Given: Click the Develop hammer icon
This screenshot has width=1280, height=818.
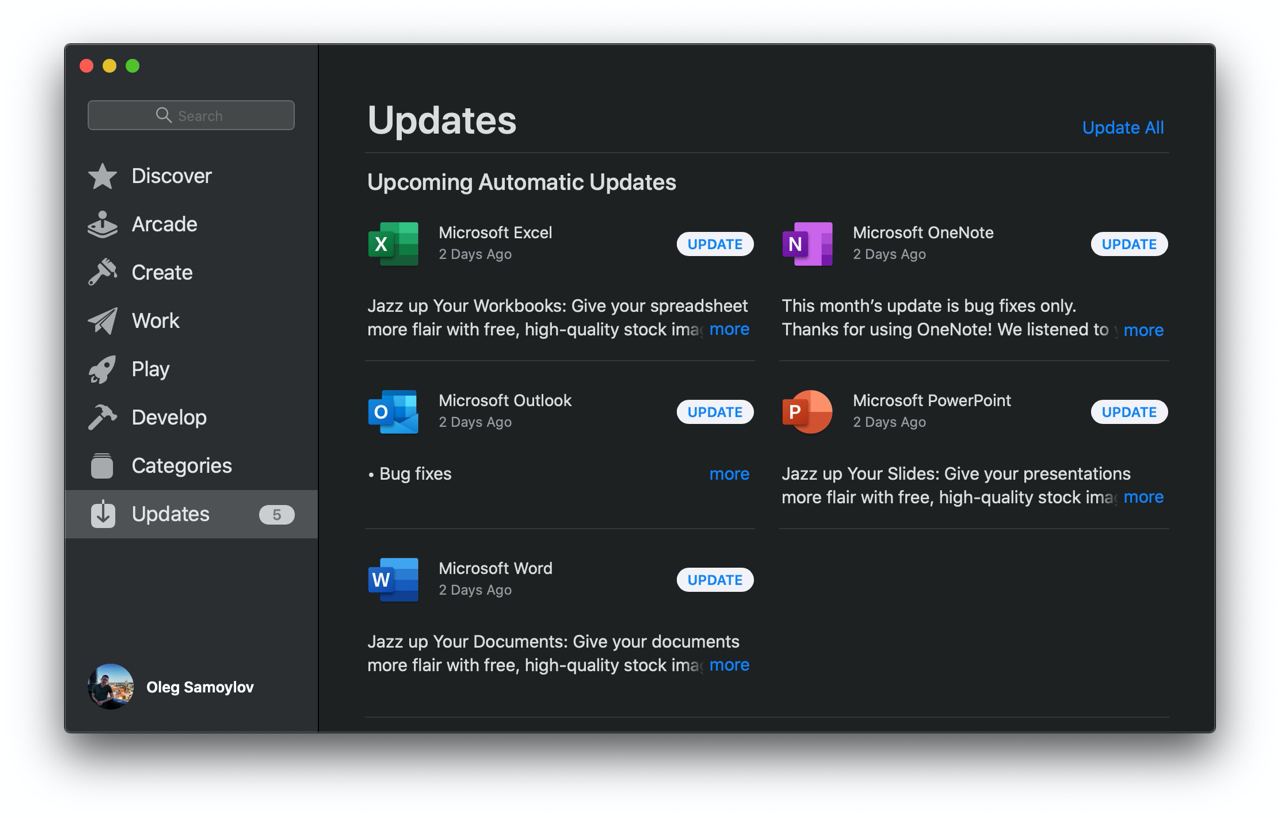Looking at the screenshot, I should coord(102,417).
